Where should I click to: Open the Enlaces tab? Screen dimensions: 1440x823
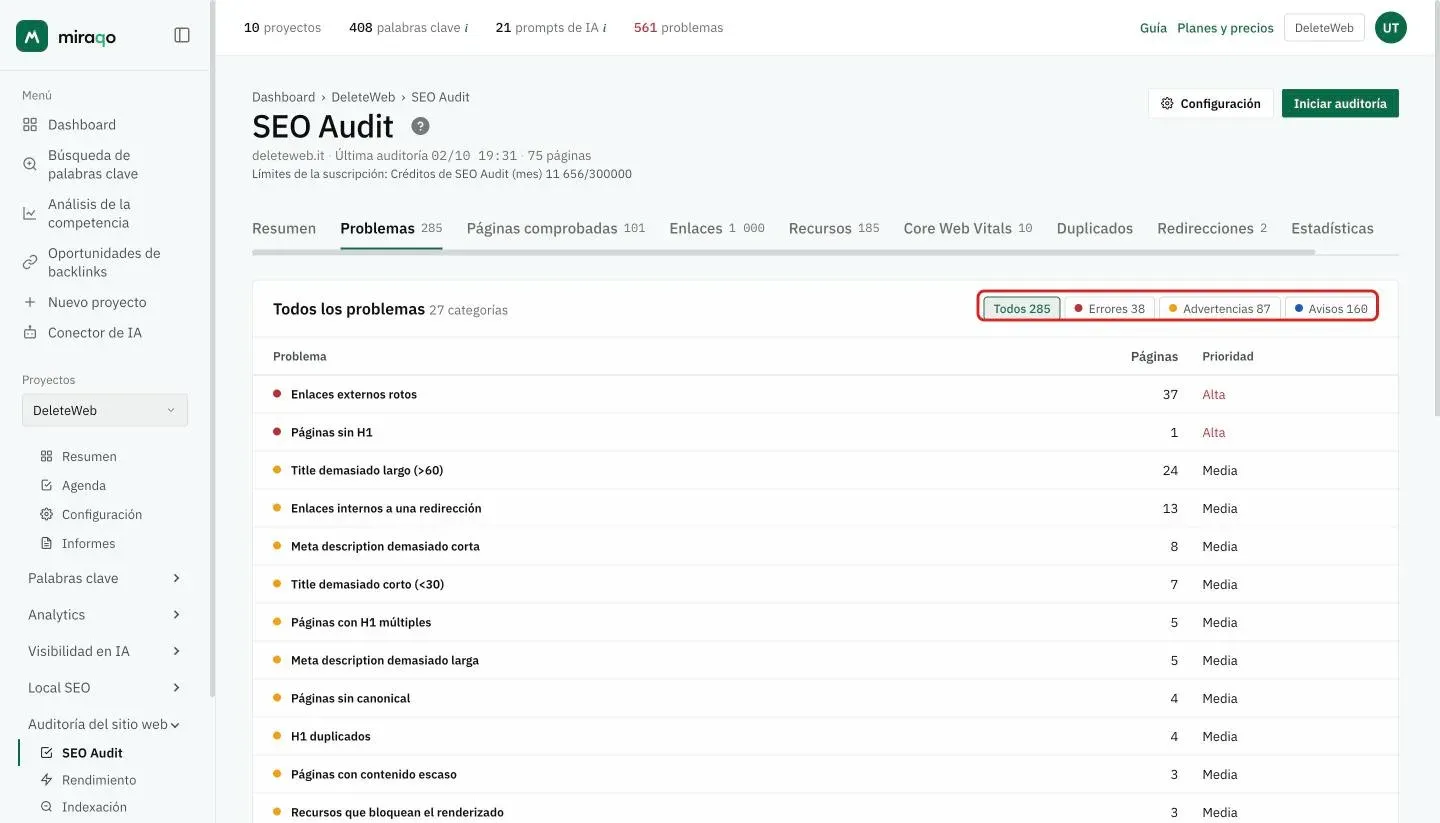click(x=717, y=228)
